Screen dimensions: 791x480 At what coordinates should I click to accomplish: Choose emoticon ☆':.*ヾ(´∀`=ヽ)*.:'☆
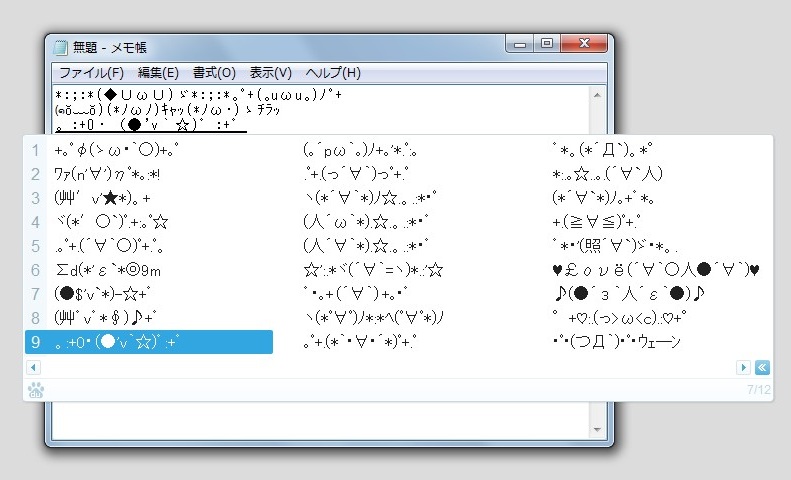(373, 270)
